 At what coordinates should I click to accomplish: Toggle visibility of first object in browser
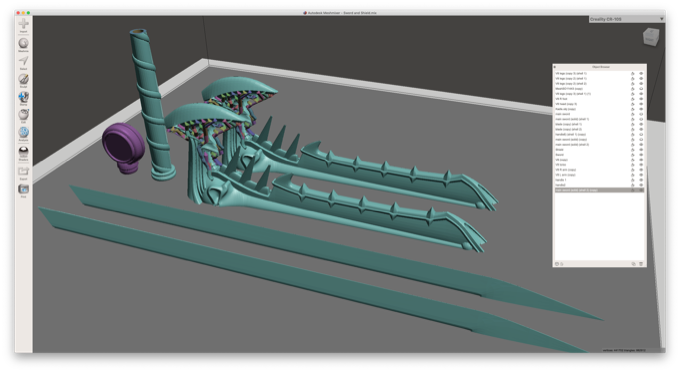(x=641, y=73)
